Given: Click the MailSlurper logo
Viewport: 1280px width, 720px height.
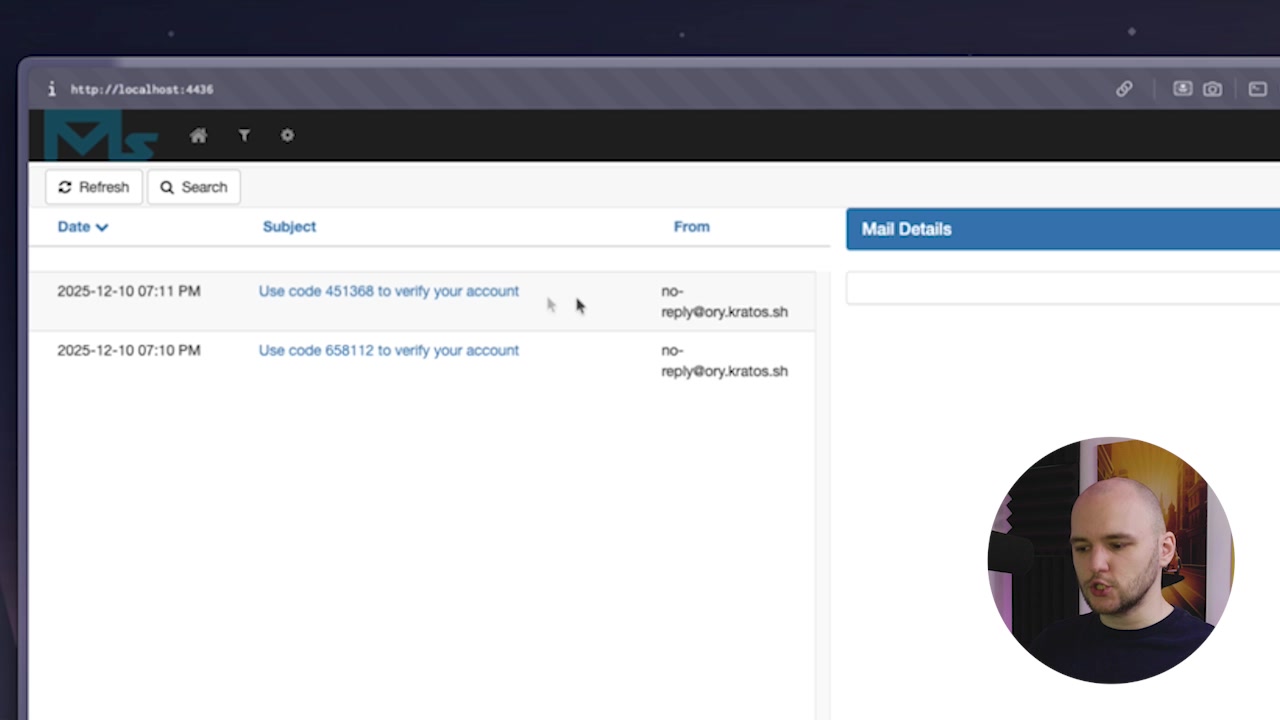Looking at the screenshot, I should point(97,135).
